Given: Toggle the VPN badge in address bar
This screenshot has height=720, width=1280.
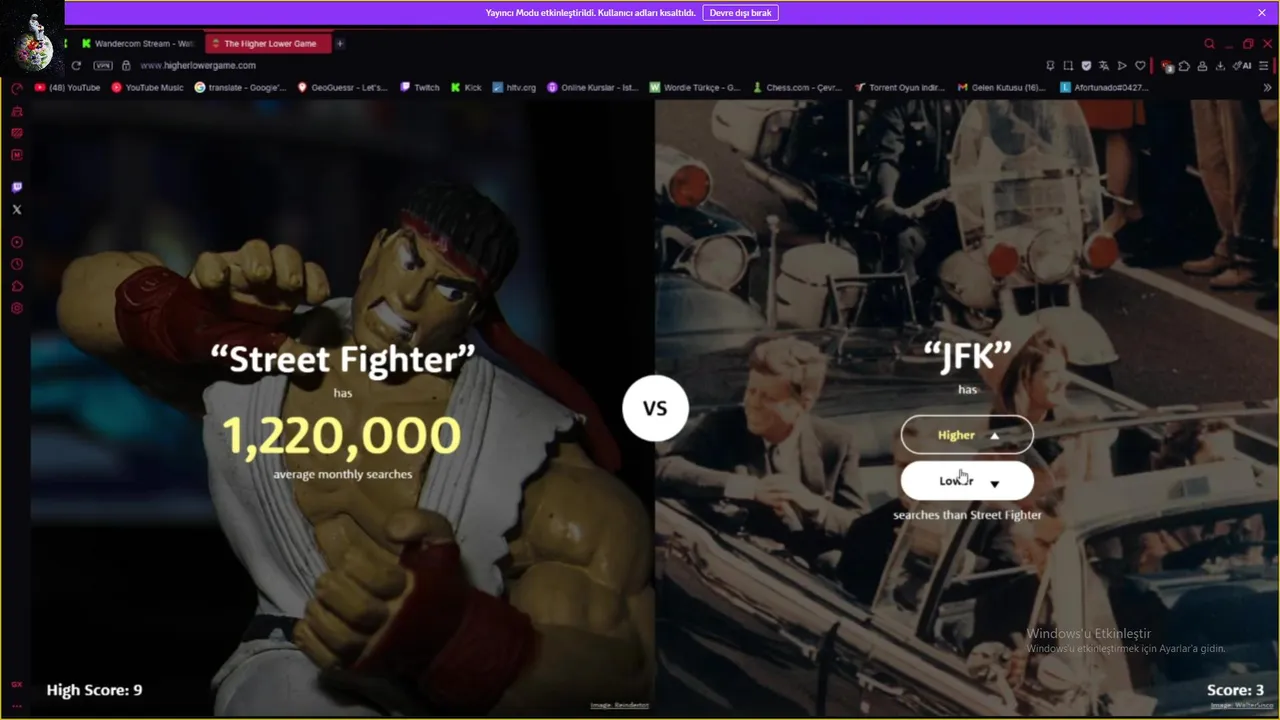Looking at the screenshot, I should [103, 65].
